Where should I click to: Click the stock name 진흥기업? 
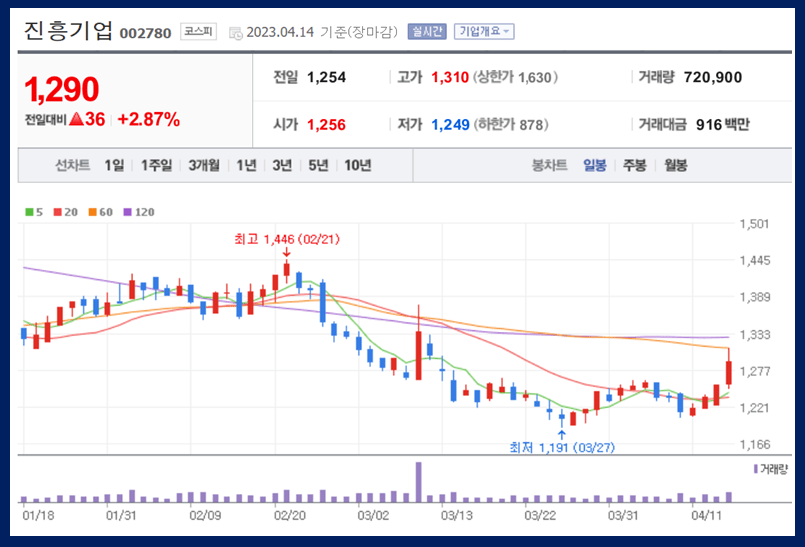(x=68, y=31)
